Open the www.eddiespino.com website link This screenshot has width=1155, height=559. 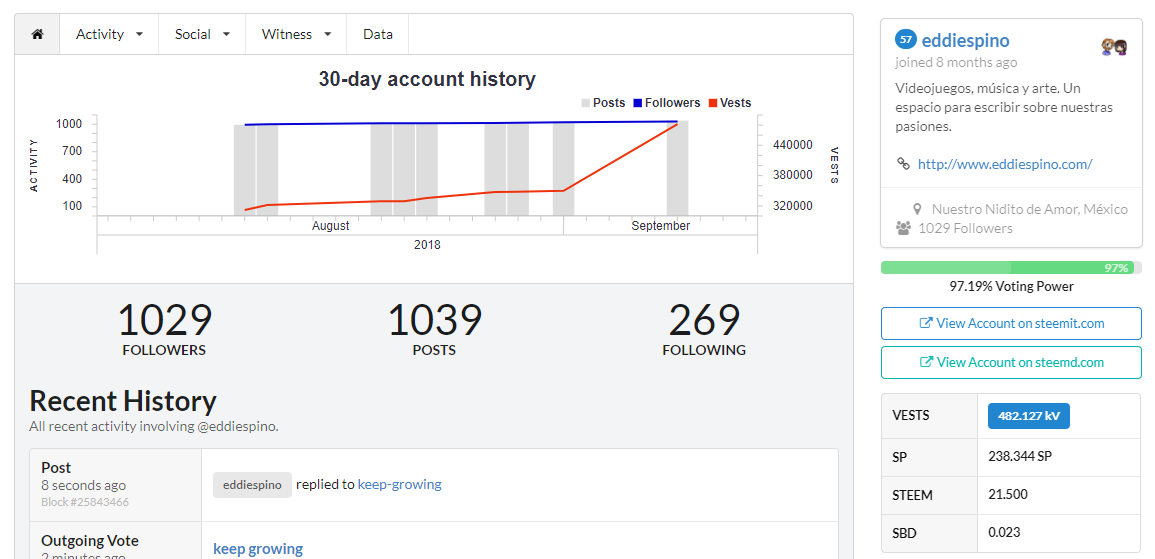1005,164
